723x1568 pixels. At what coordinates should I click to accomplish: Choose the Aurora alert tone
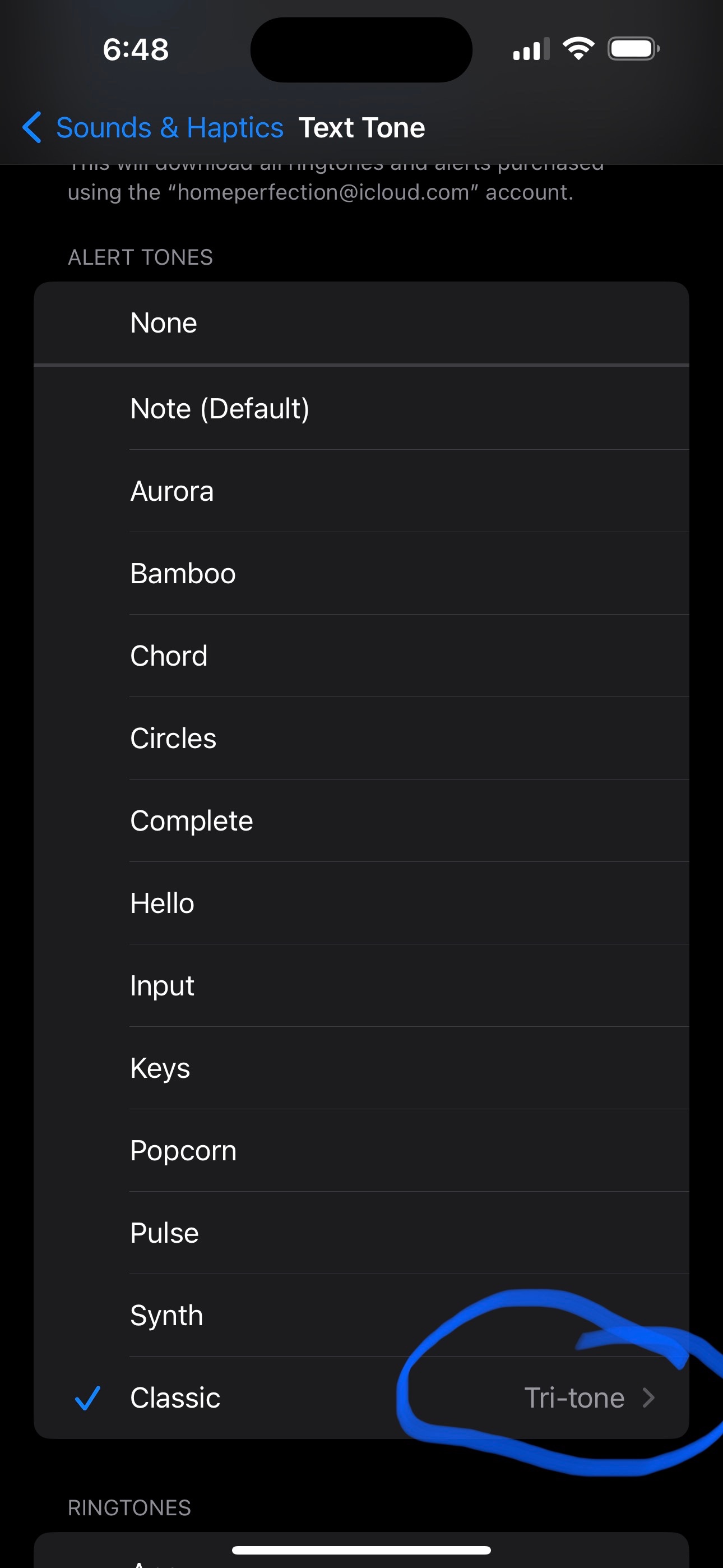(361, 491)
